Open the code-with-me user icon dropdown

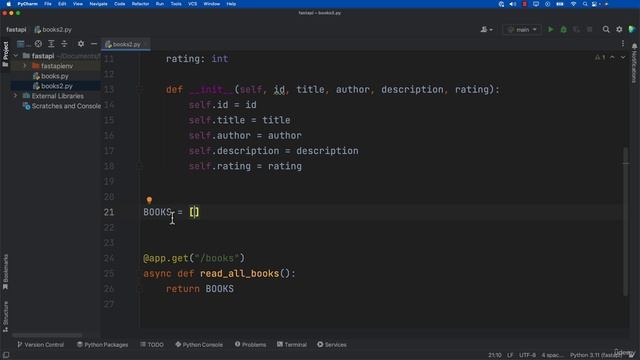click(486, 29)
